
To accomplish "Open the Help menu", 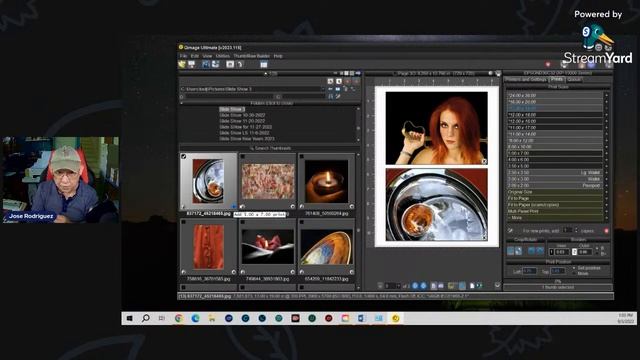I will tap(278, 56).
